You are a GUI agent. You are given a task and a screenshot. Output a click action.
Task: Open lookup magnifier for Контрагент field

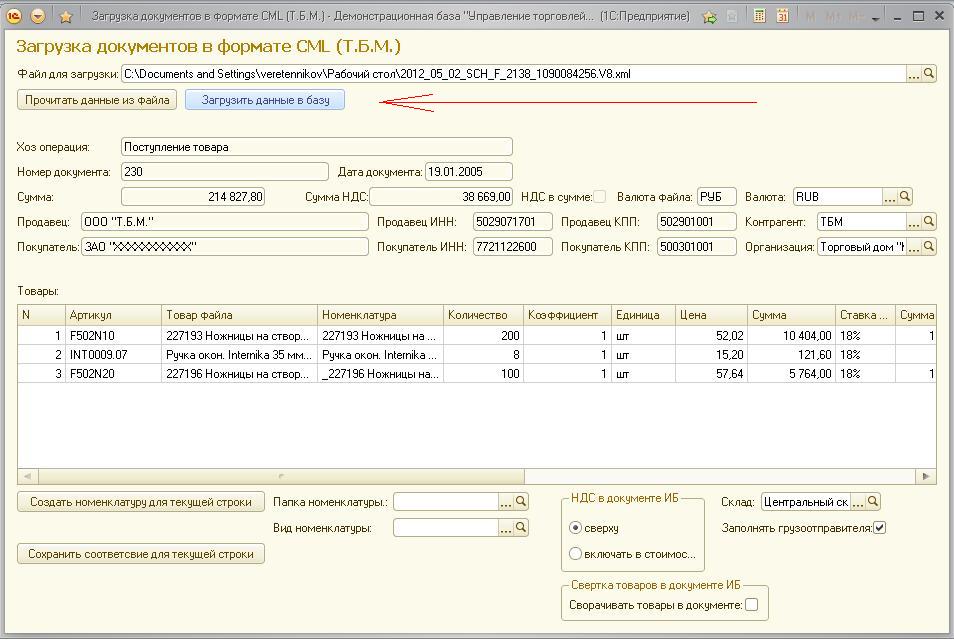pos(929,222)
